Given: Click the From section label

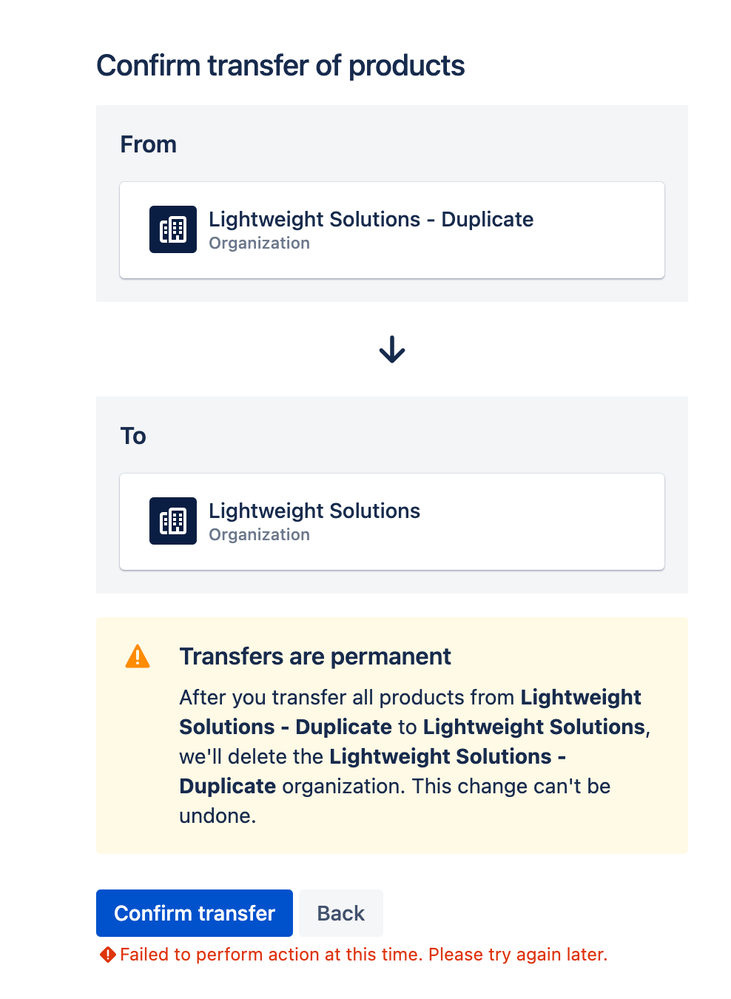Looking at the screenshot, I should pyautogui.click(x=148, y=145).
